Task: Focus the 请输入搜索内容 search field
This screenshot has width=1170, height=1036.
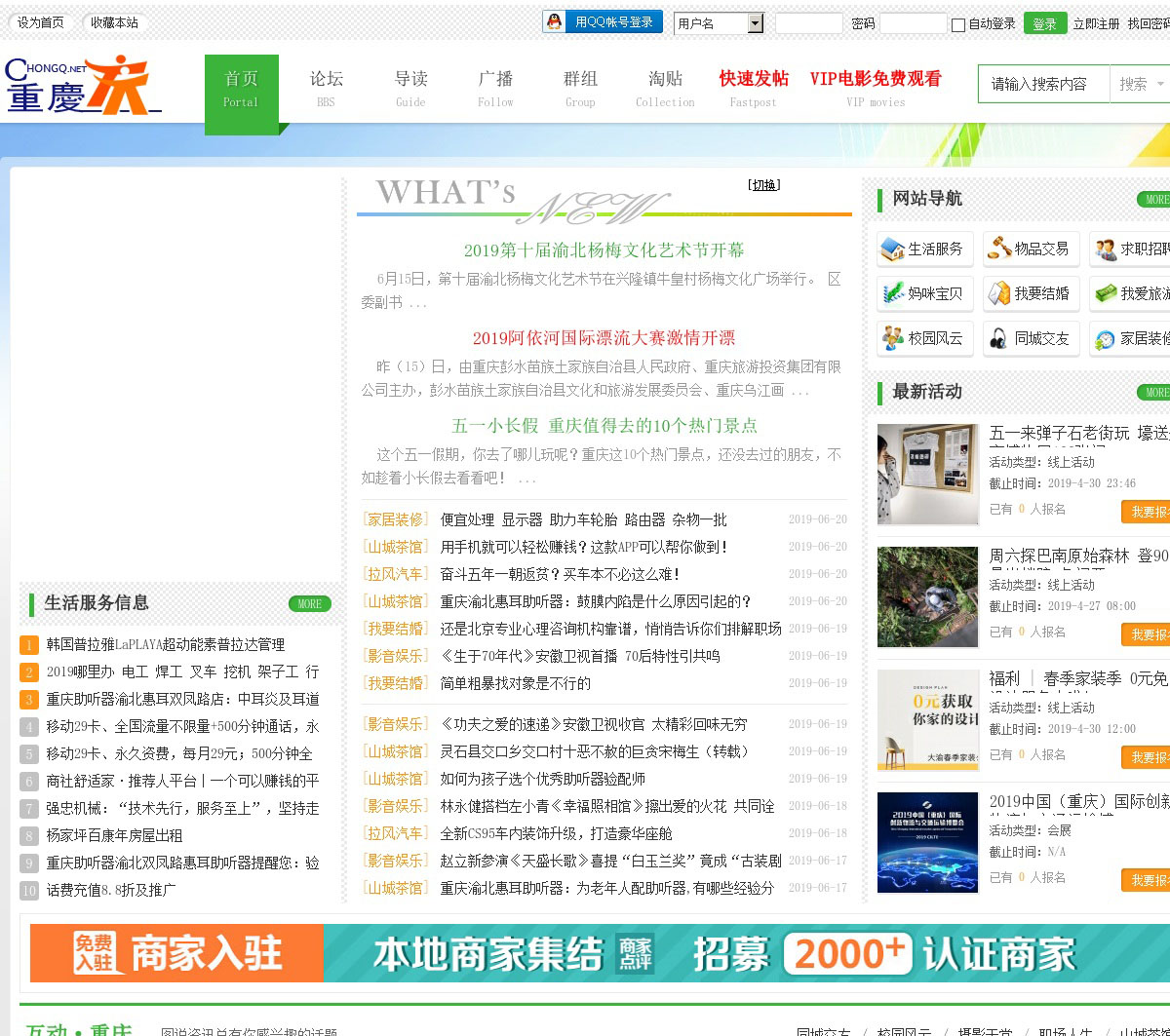Action: (1043, 85)
